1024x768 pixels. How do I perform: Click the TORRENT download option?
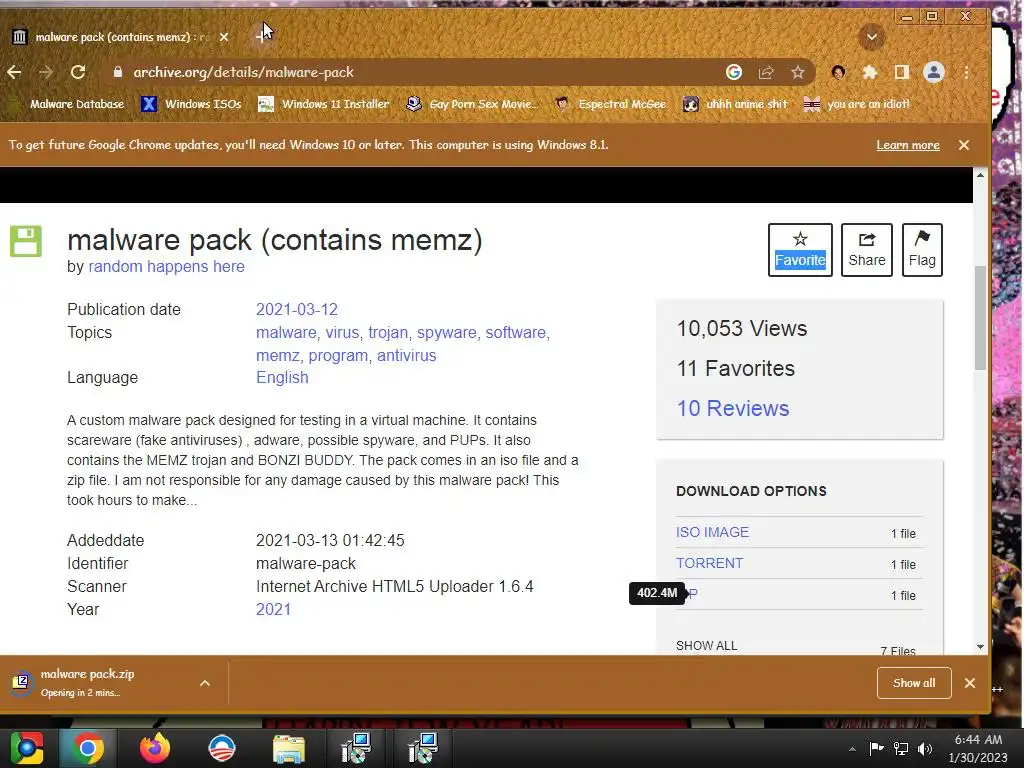click(x=709, y=563)
